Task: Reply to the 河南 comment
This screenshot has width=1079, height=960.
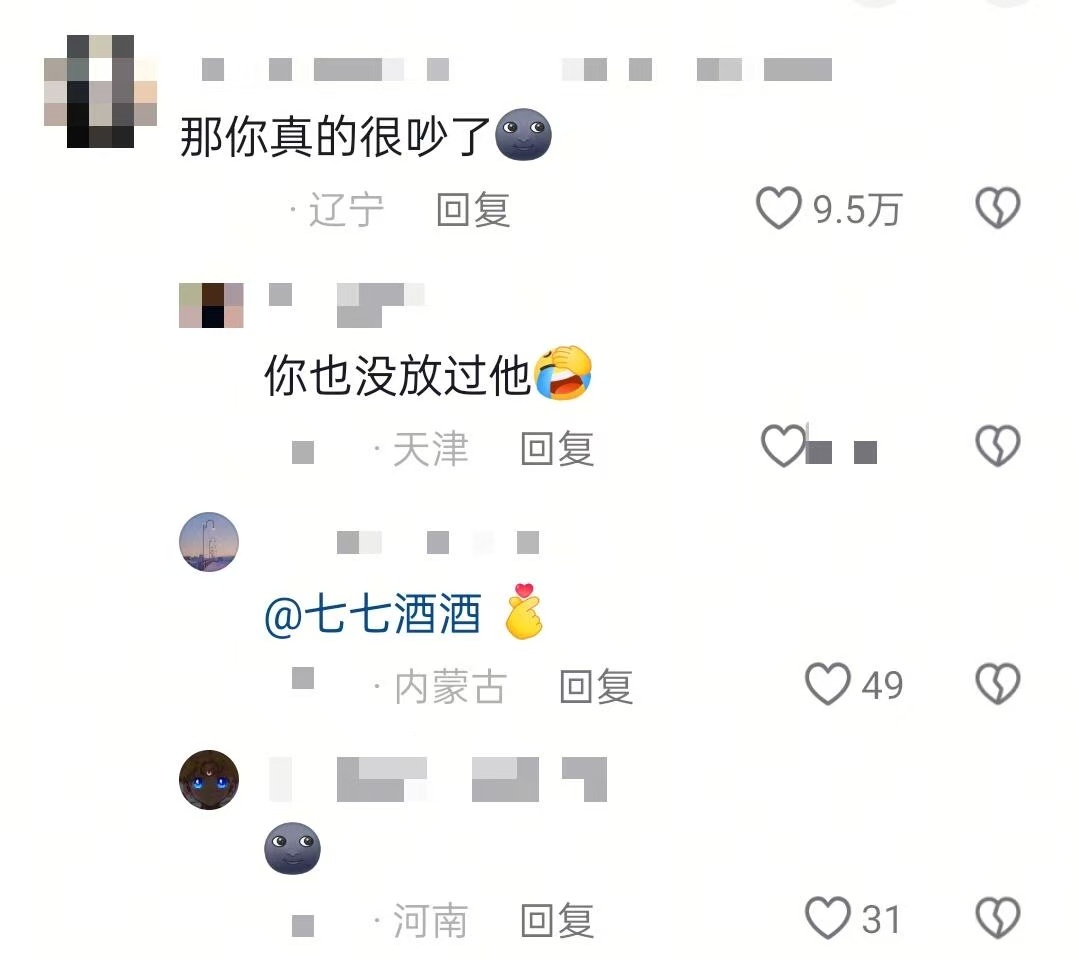Action: pos(557,921)
